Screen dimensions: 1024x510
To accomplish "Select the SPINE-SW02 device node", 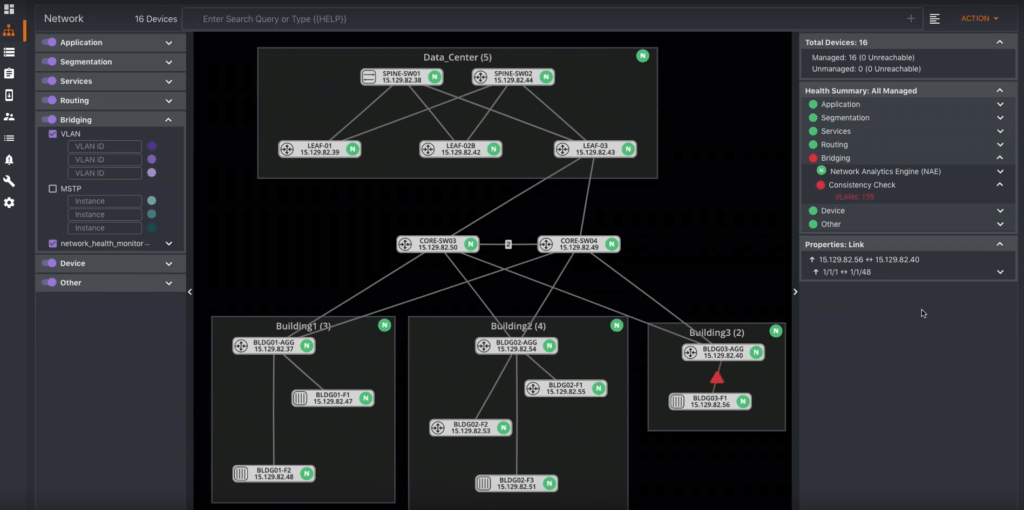I will pyautogui.click(x=513, y=77).
